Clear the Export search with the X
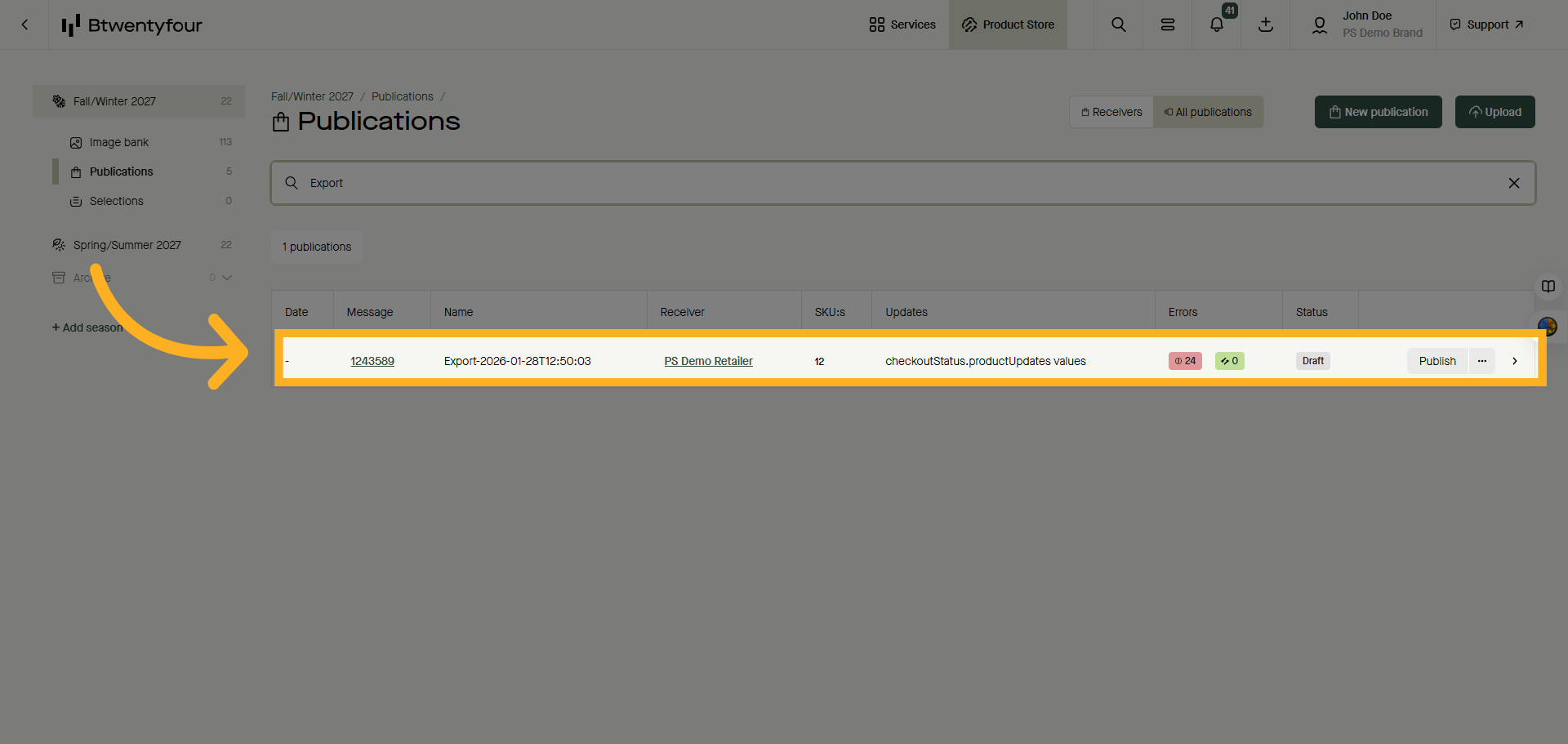 click(1515, 183)
